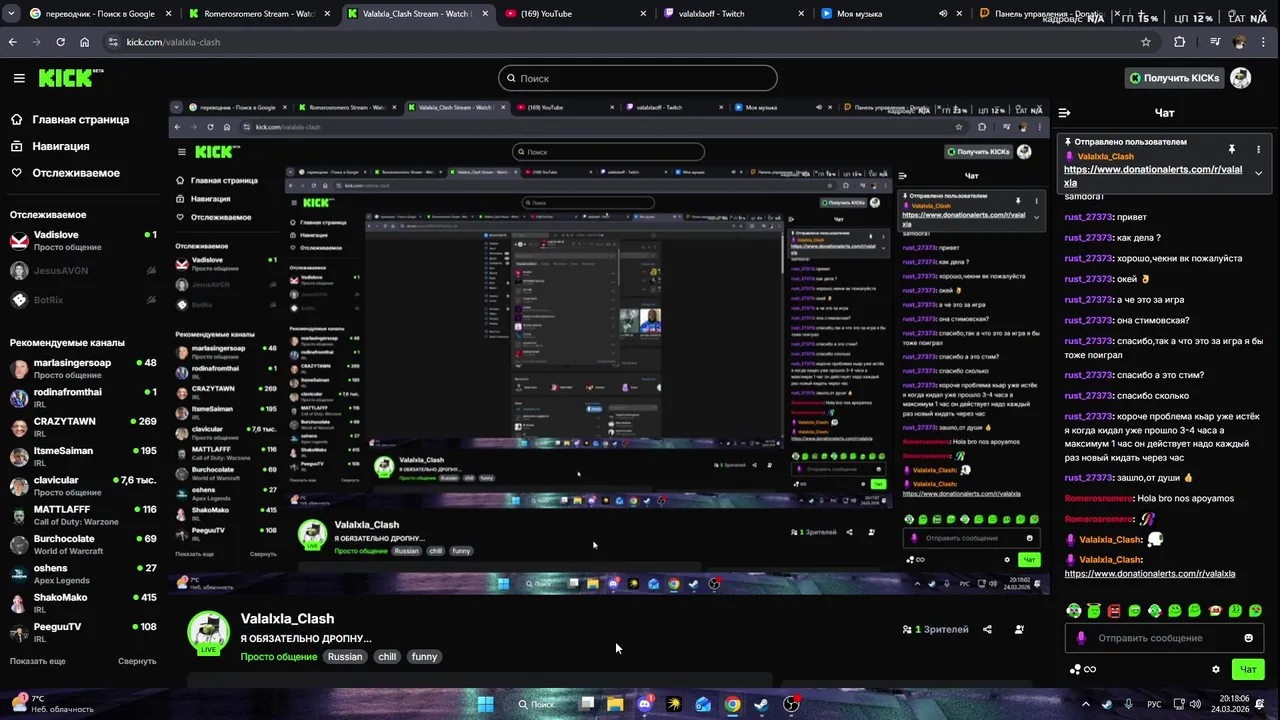Open File Explorer from taskbar
The height and width of the screenshot is (720, 1280).
[x=615, y=704]
